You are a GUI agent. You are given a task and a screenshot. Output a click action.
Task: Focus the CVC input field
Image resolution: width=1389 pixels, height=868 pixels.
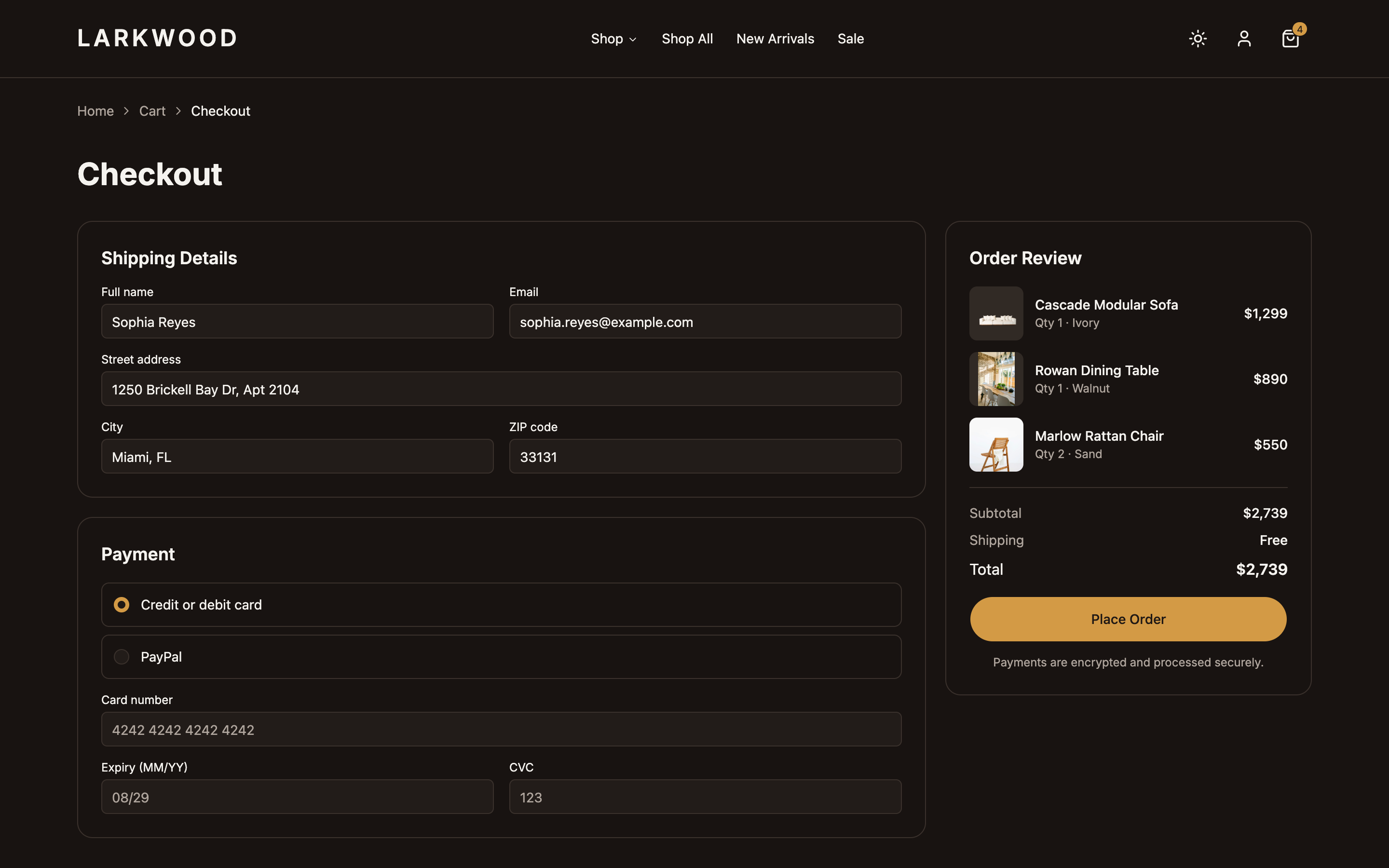705,797
